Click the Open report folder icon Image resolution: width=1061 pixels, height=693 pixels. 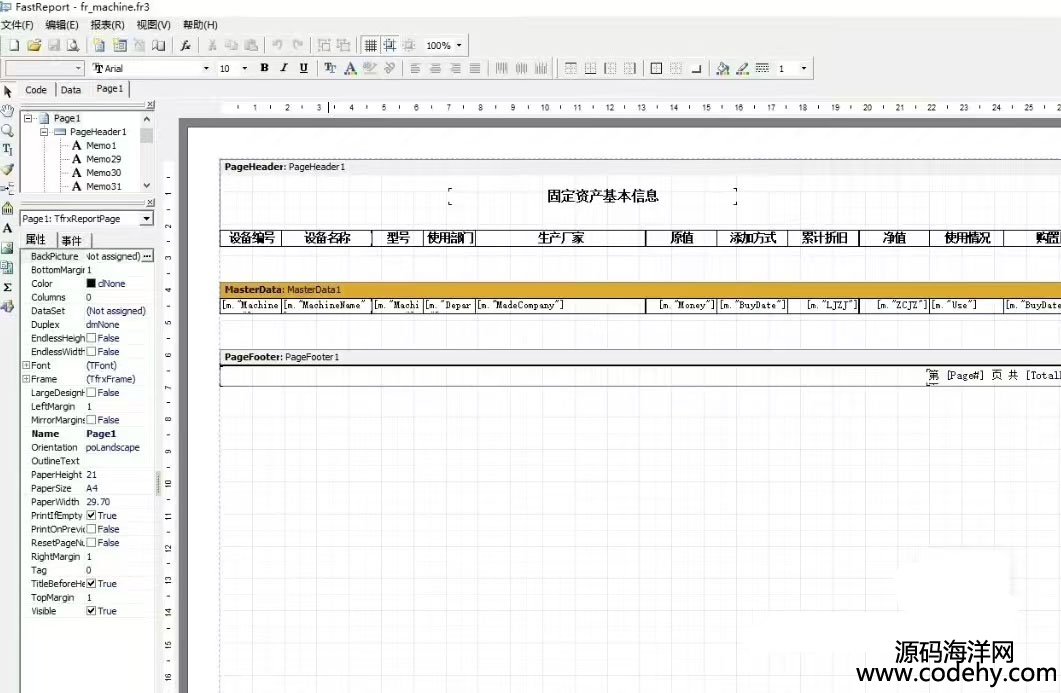33,45
